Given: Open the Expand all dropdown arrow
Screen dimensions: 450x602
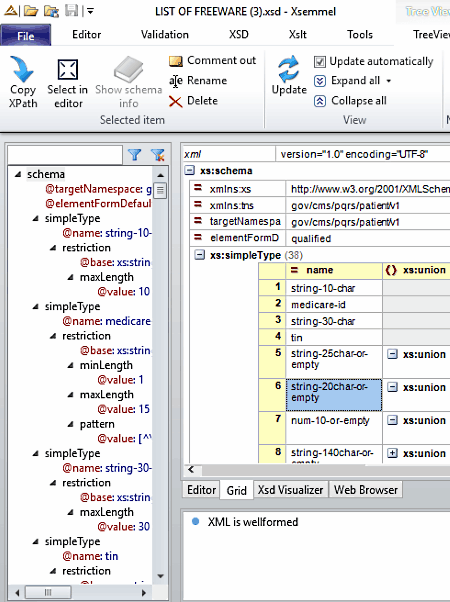Looking at the screenshot, I should click(389, 81).
